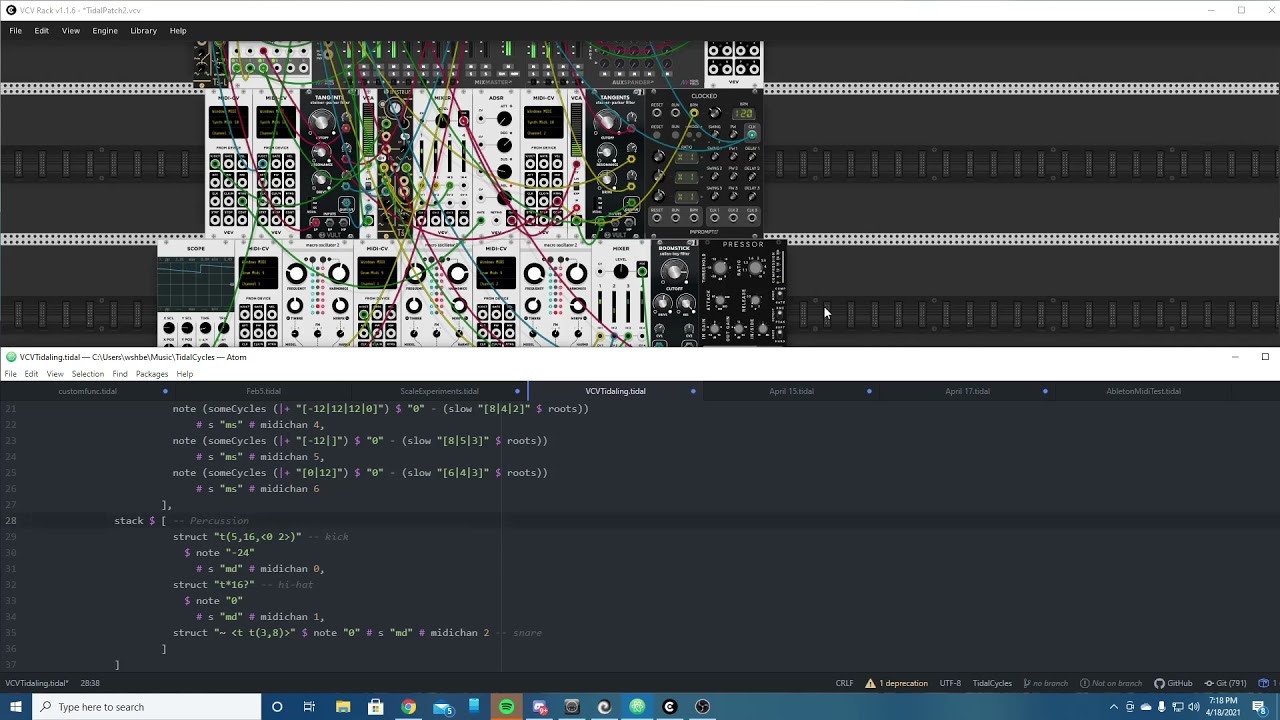Click the VCVTidaling.tidal file name in status bar
The width and height of the screenshot is (1280, 720).
(x=36, y=683)
